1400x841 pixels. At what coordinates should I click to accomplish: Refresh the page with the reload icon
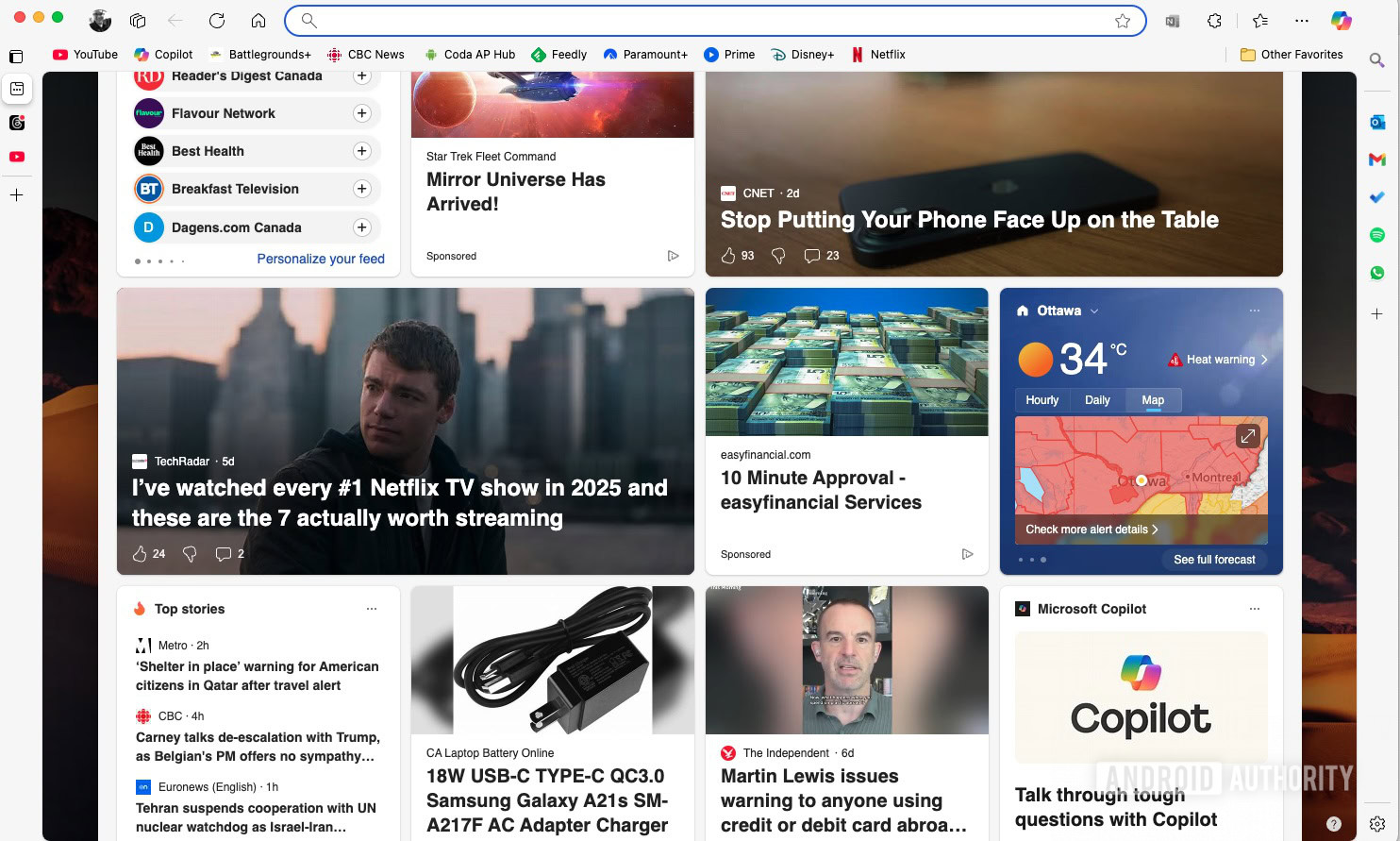[217, 21]
